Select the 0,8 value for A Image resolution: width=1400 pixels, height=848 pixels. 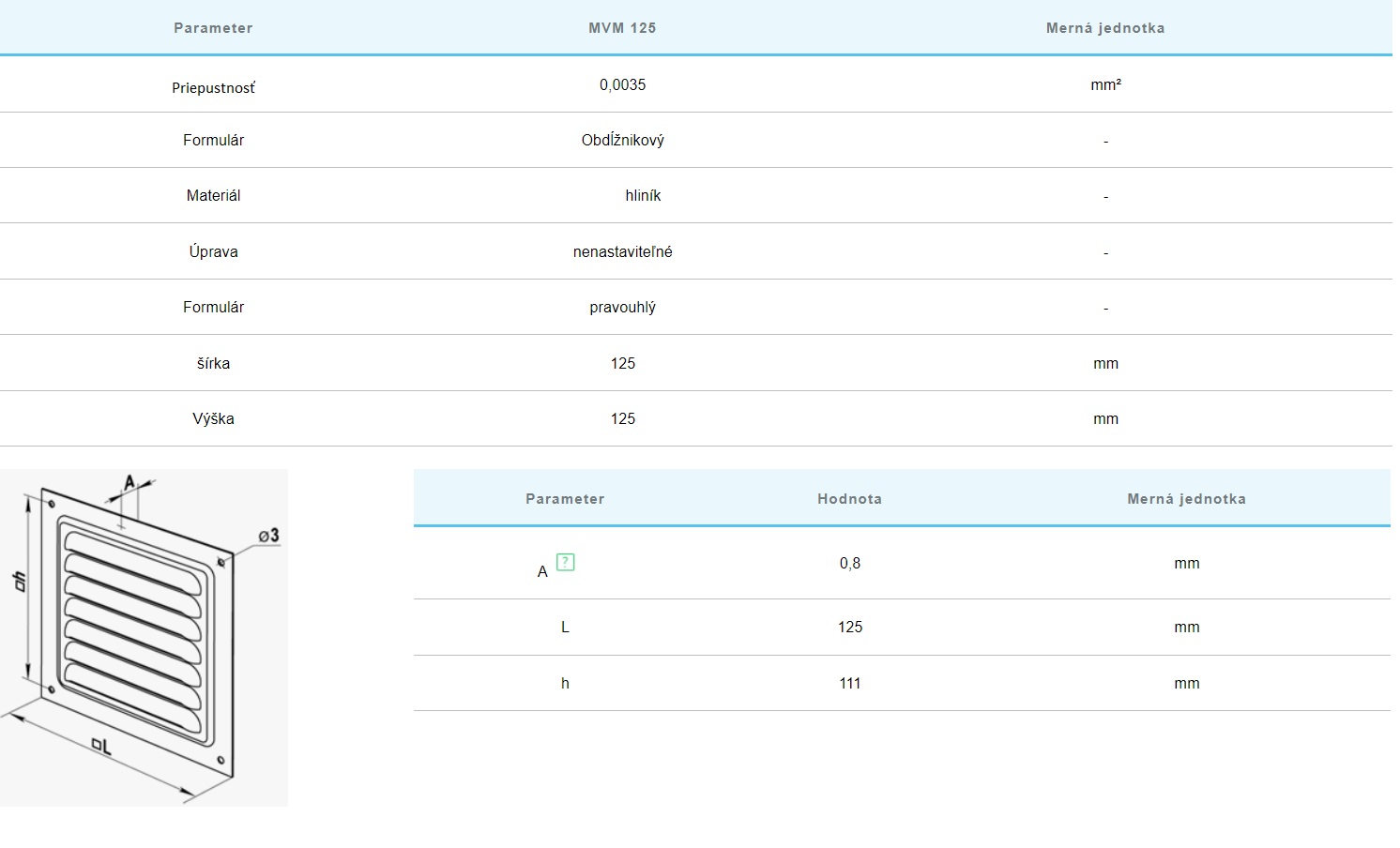point(849,563)
